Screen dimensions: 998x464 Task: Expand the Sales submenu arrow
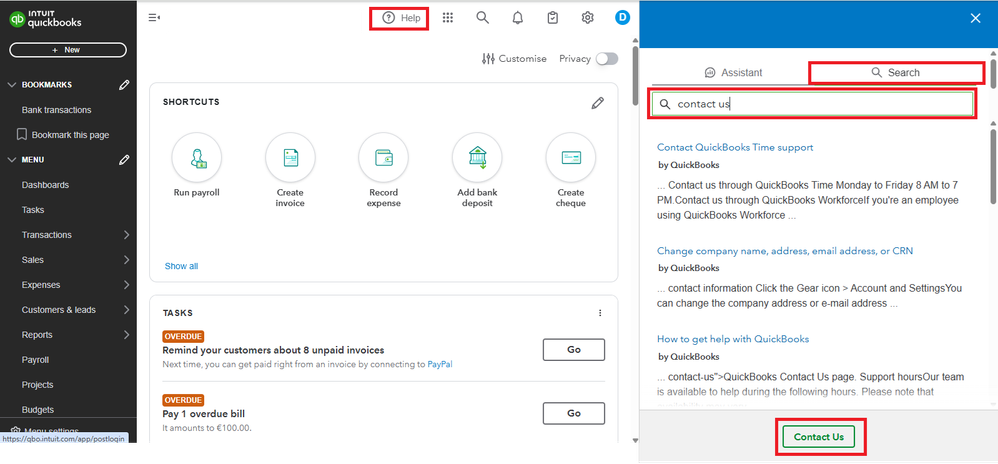(126, 260)
